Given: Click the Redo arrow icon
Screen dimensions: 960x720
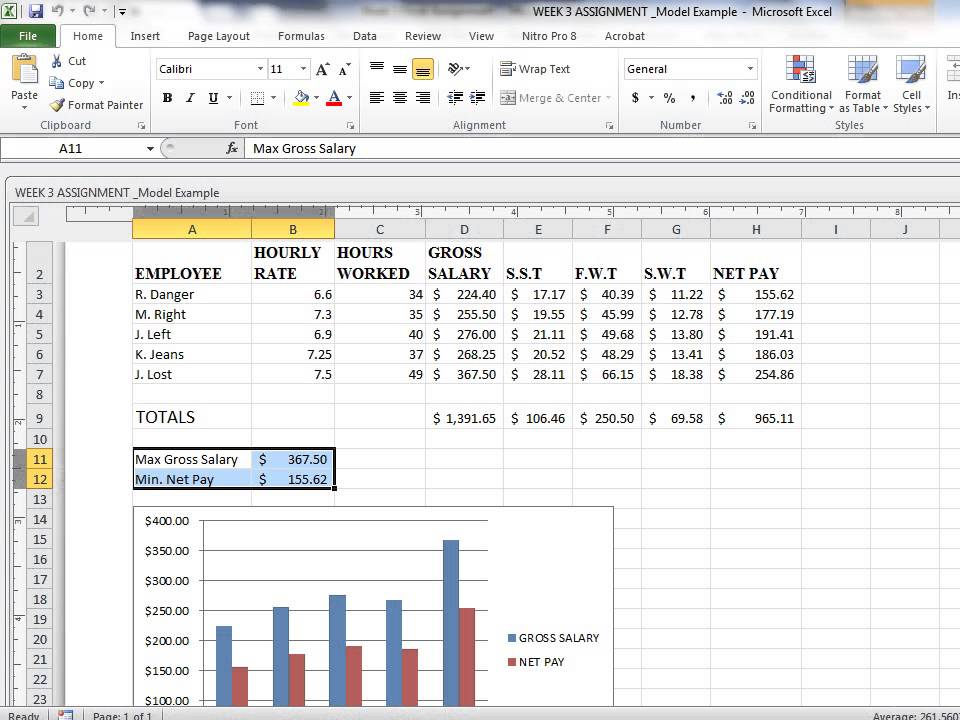Looking at the screenshot, I should click(x=89, y=10).
